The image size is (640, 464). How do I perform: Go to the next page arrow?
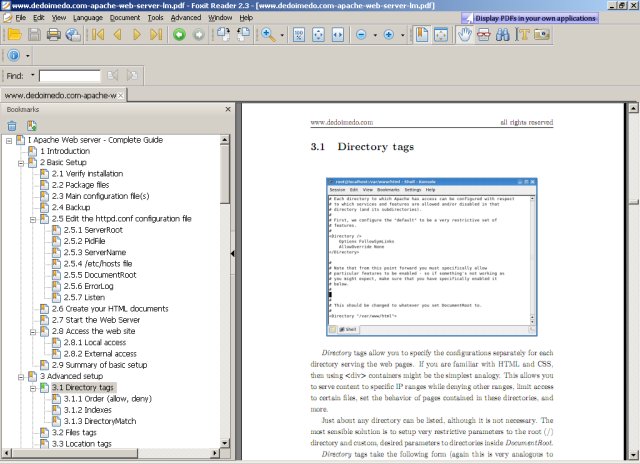[137, 35]
